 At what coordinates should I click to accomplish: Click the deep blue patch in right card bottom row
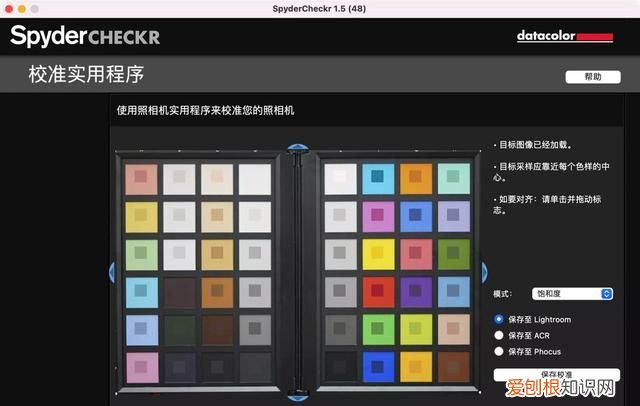378,367
